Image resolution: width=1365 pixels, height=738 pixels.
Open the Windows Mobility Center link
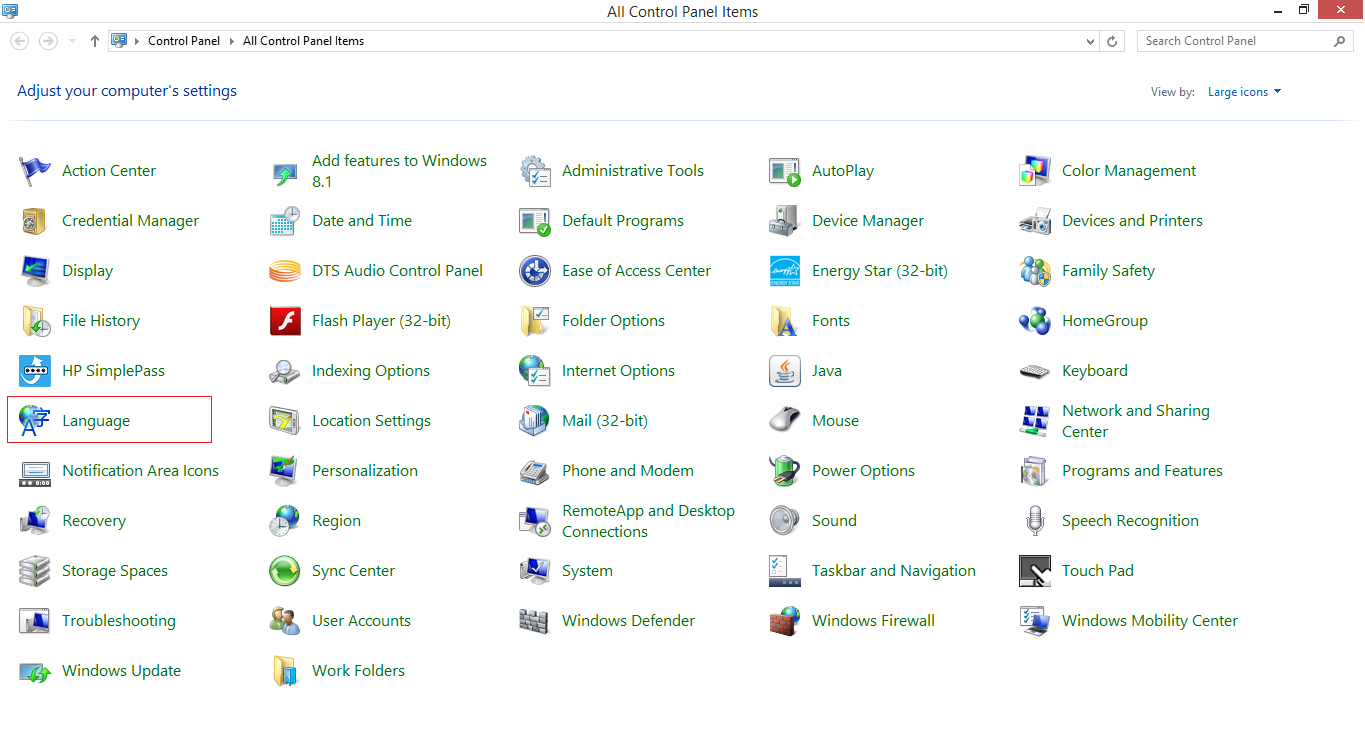1150,621
